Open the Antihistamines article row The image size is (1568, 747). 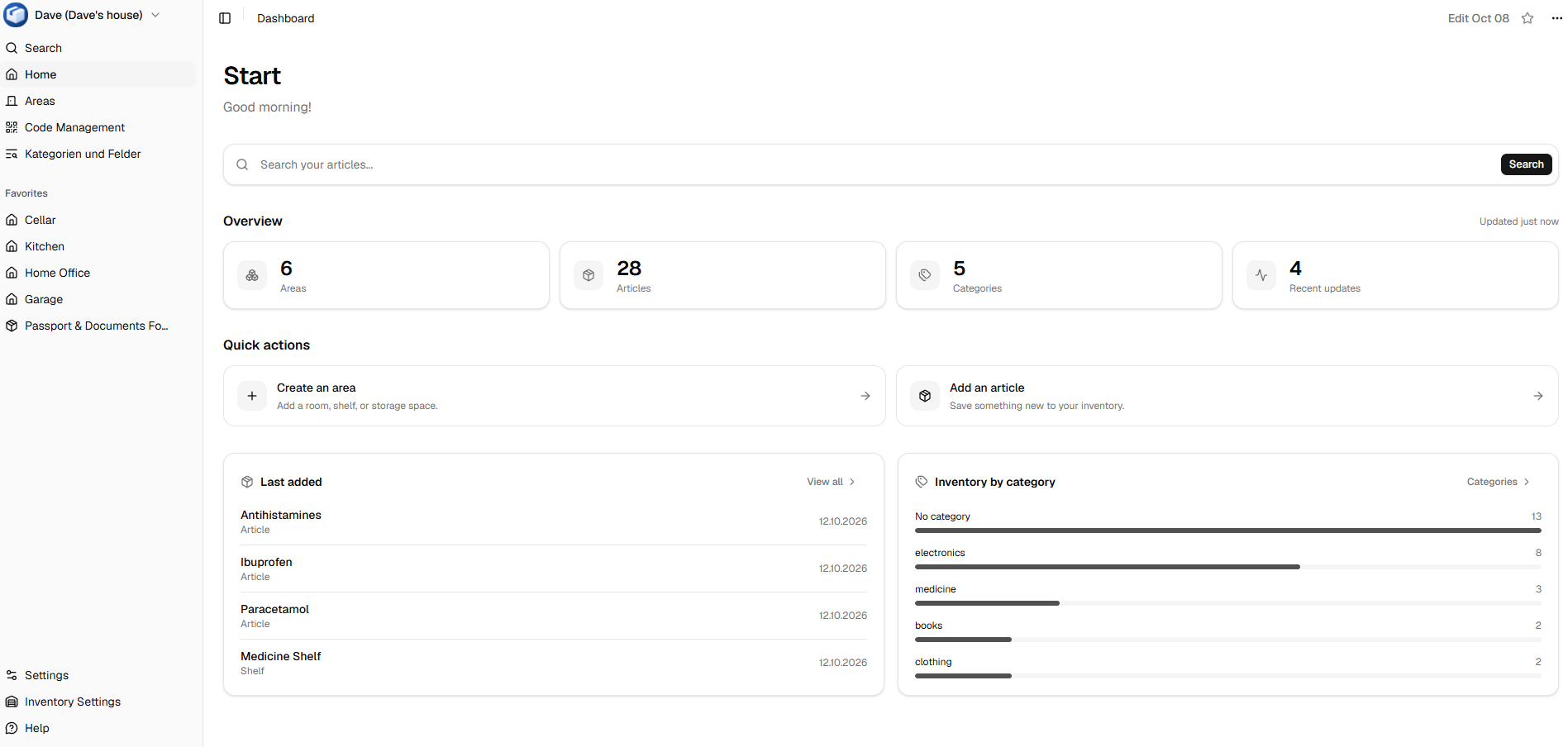pyautogui.click(x=554, y=521)
